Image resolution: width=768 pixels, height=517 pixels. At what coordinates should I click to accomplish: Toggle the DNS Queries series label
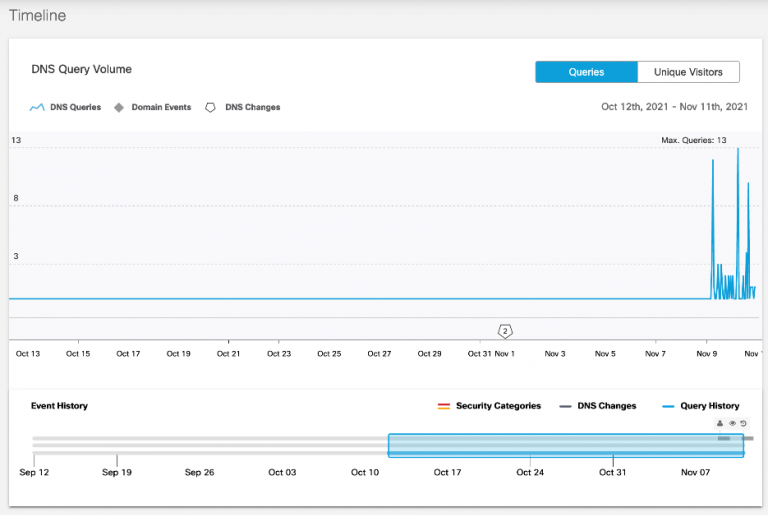pos(75,107)
